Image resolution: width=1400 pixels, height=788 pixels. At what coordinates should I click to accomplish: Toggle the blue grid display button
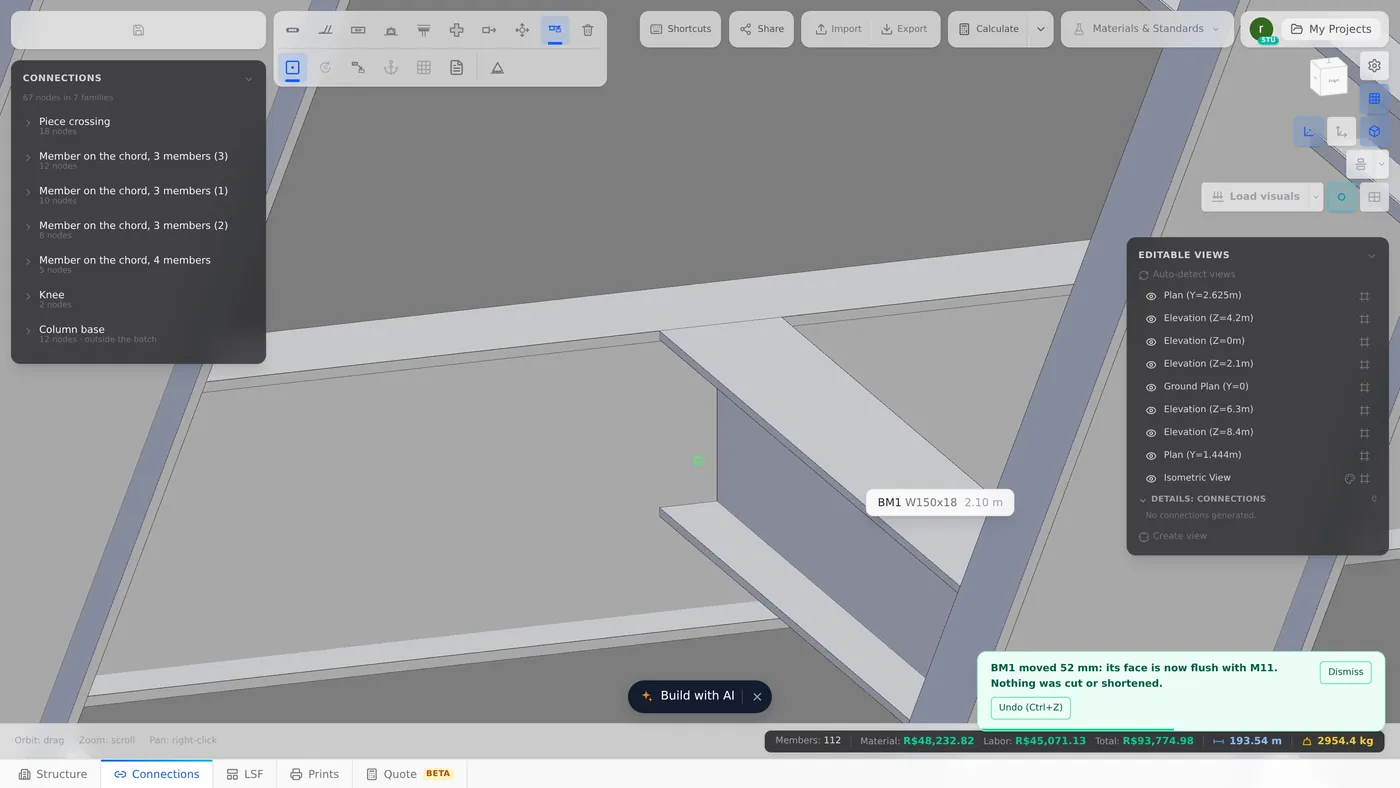pyautogui.click(x=1374, y=99)
